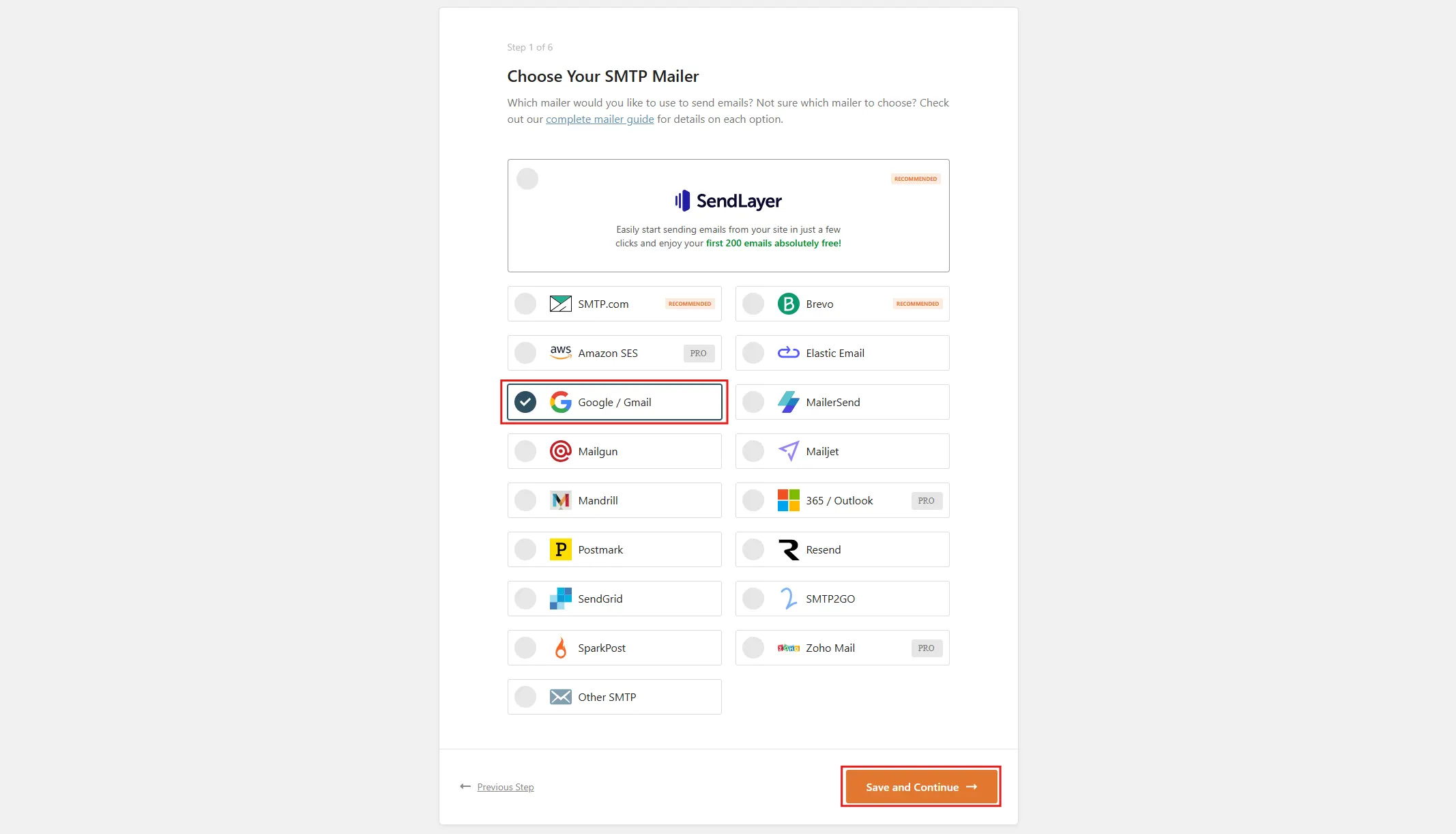Click the SendGrid label text

coord(600,599)
